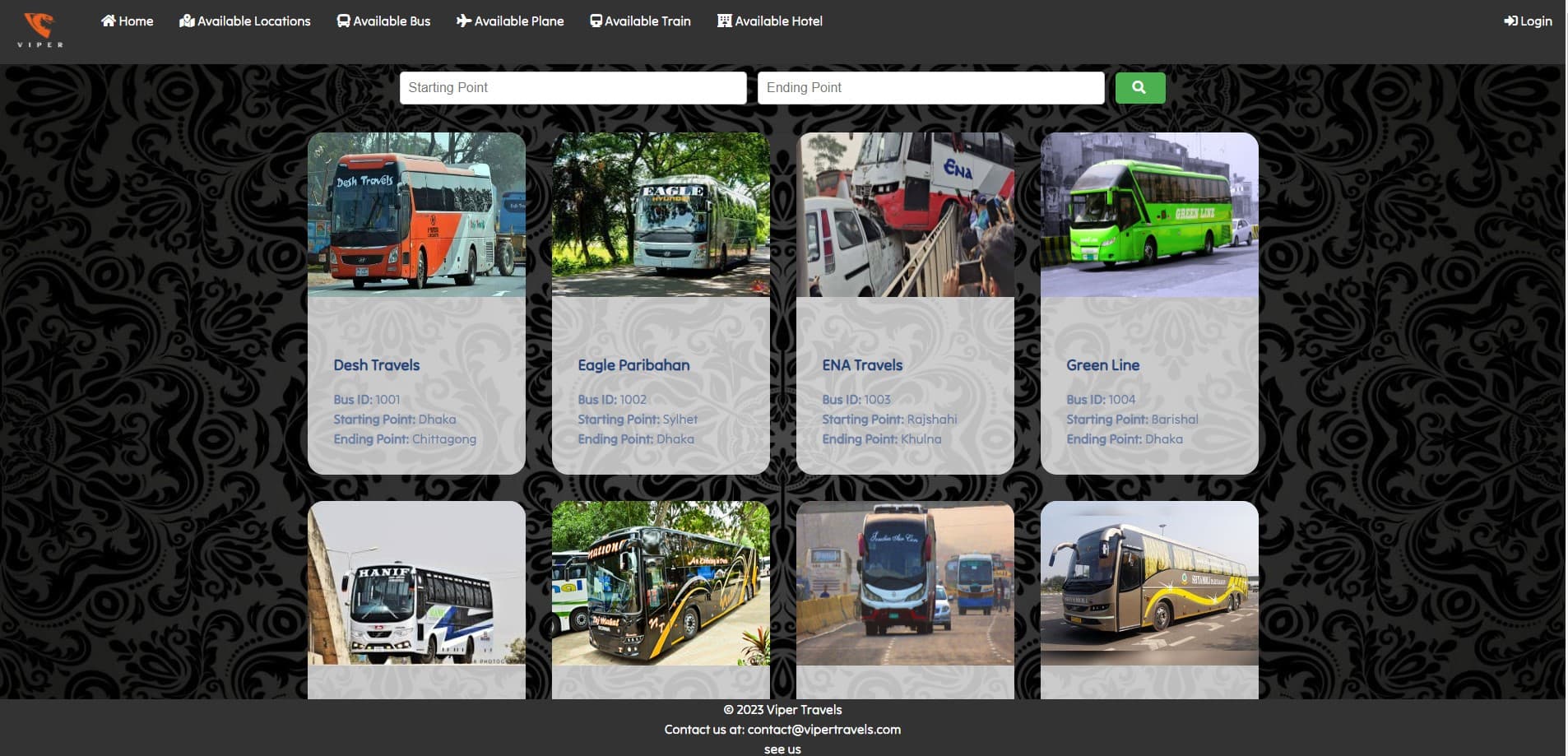Click Ending Point: Dhaka on Green Line card
1568x756 pixels.
(1125, 439)
